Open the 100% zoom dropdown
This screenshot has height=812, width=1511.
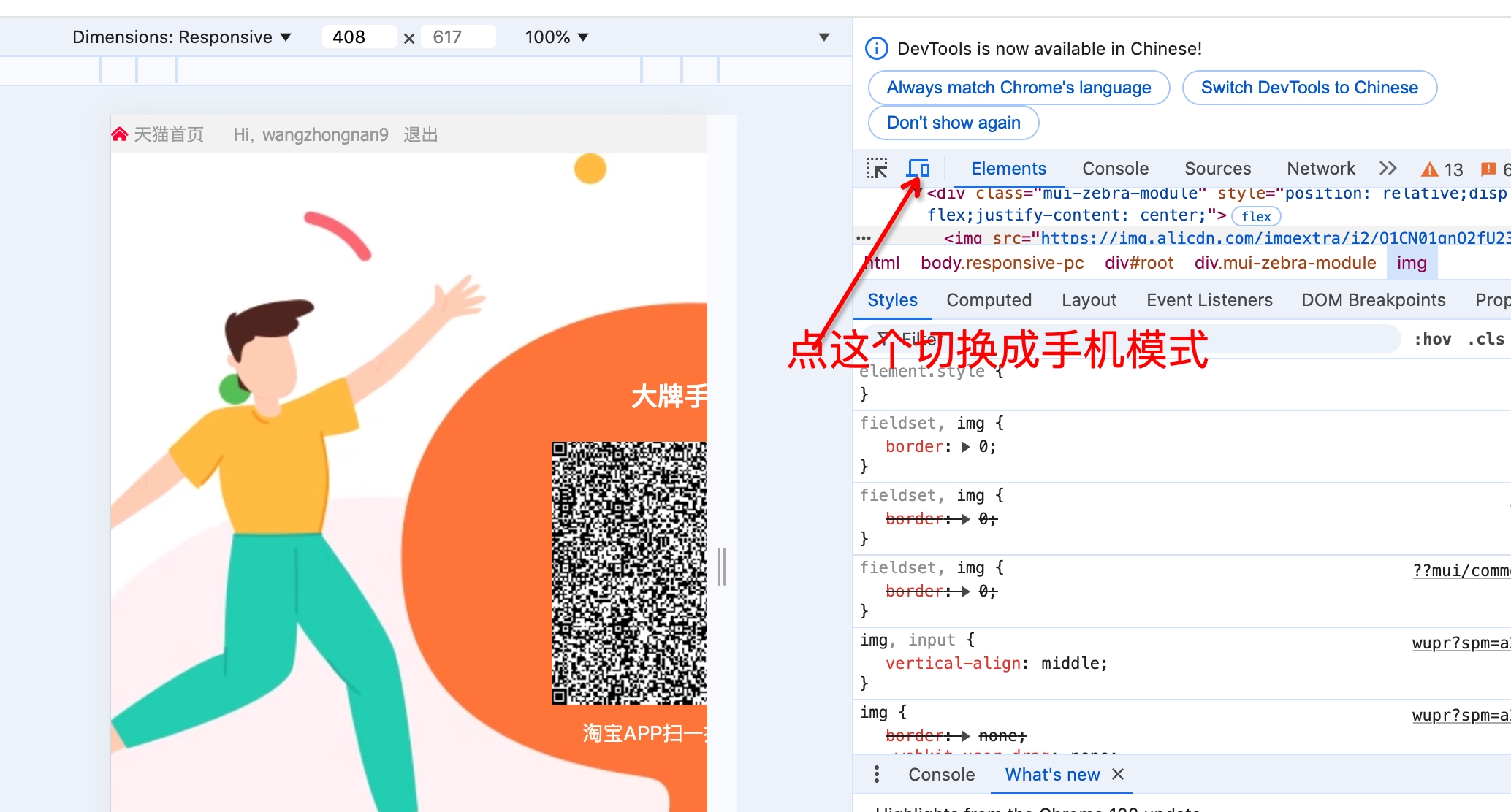point(557,37)
